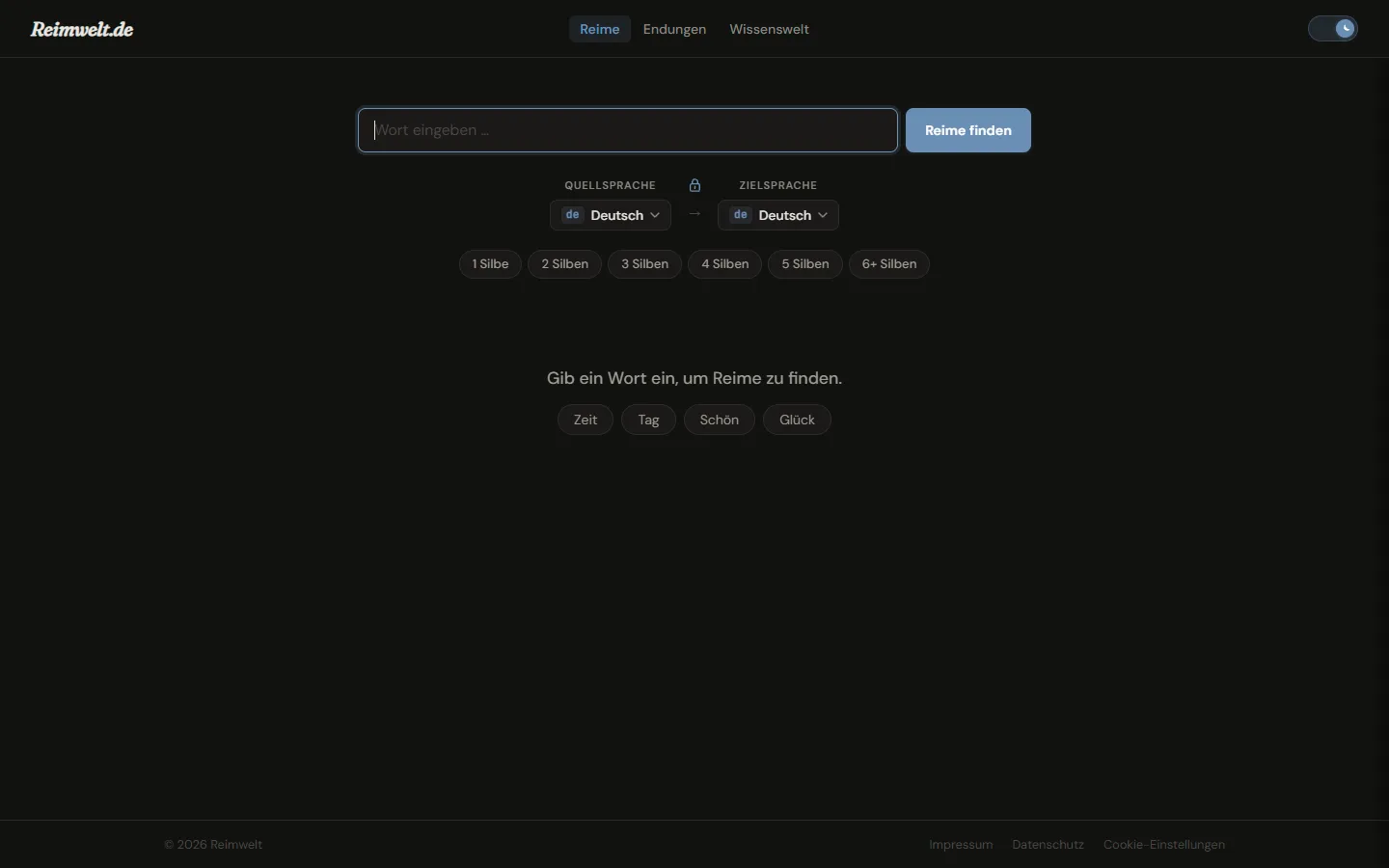This screenshot has width=1389, height=868.
Task: Open the Quellsprache Deutsch dropdown
Action: 611,215
